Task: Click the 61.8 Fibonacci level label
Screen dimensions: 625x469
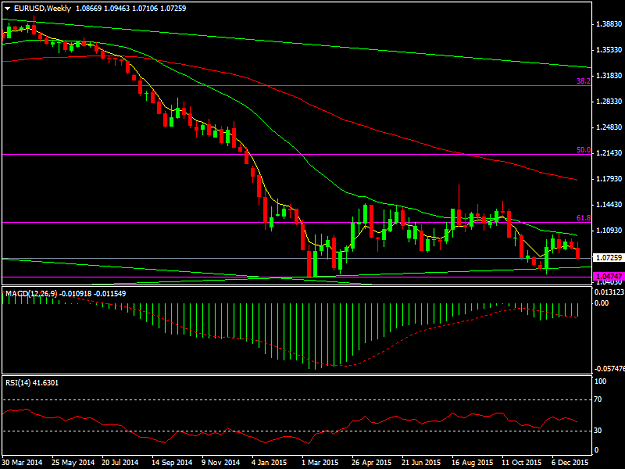Action: (583, 218)
